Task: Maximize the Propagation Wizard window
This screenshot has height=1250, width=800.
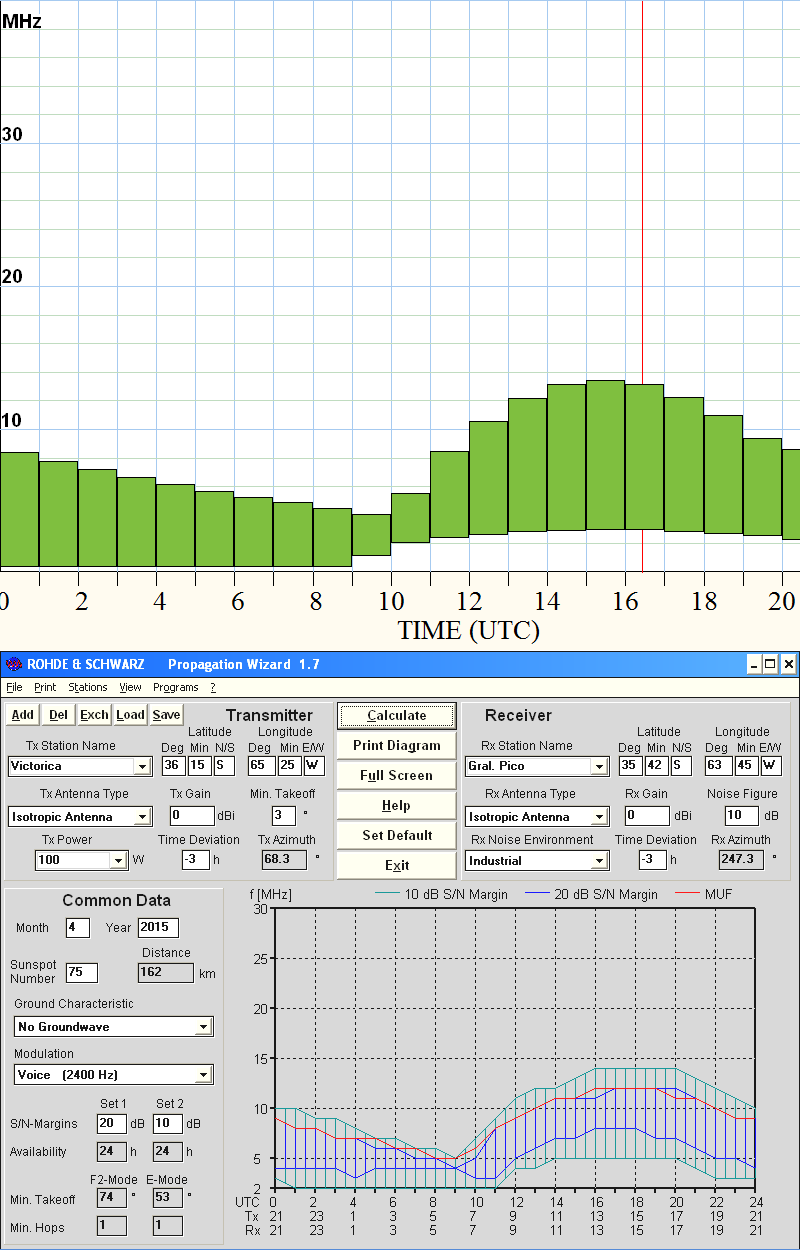Action: click(771, 664)
